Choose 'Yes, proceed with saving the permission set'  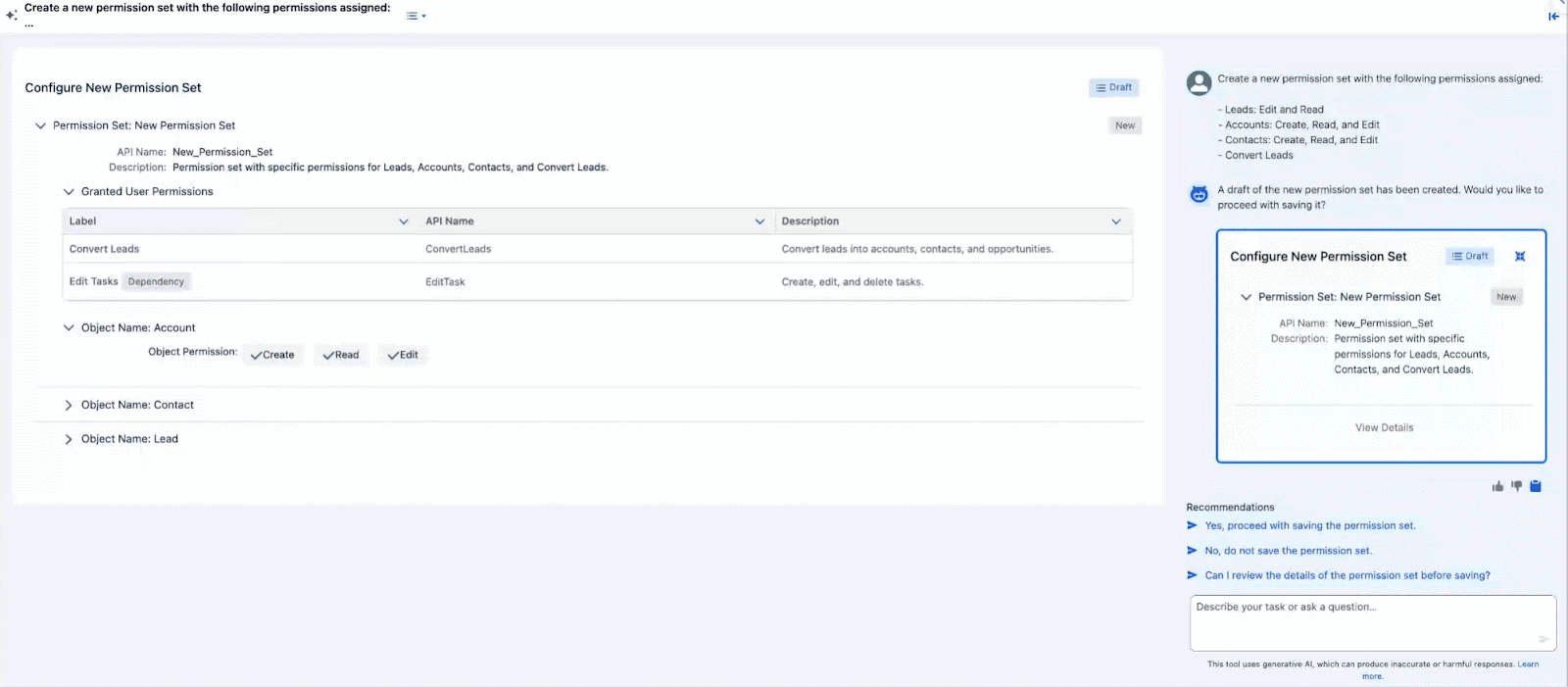(x=1309, y=526)
